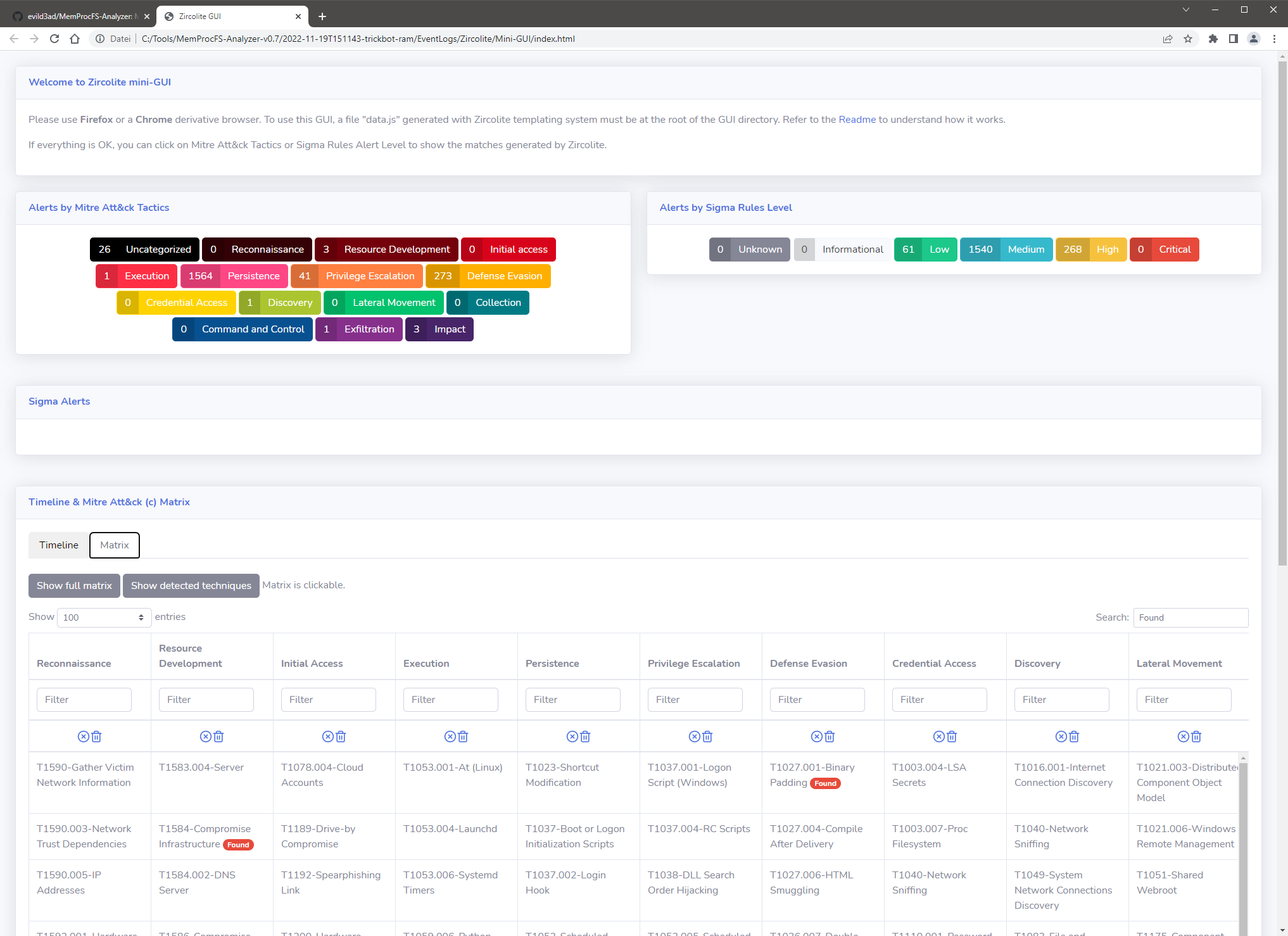Select the Matrix tab
Viewport: 1288px width, 936px height.
(114, 545)
